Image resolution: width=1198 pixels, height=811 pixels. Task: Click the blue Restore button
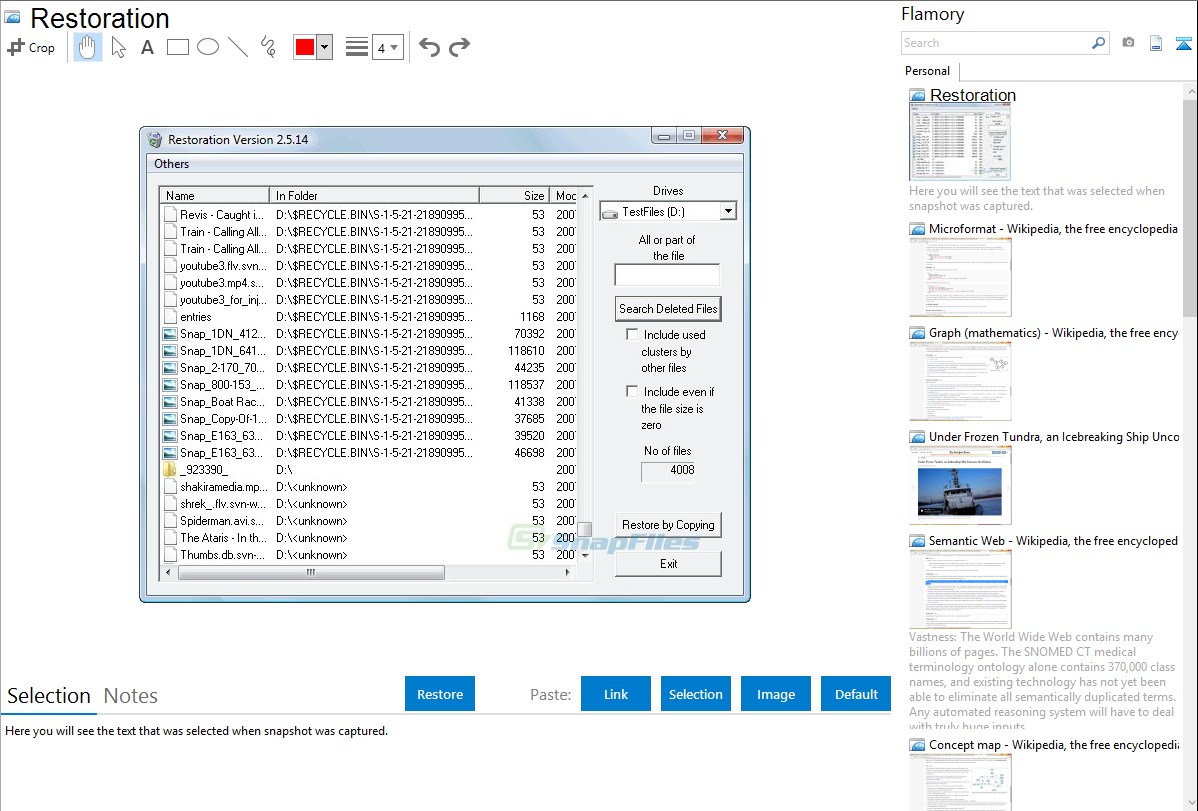tap(440, 694)
